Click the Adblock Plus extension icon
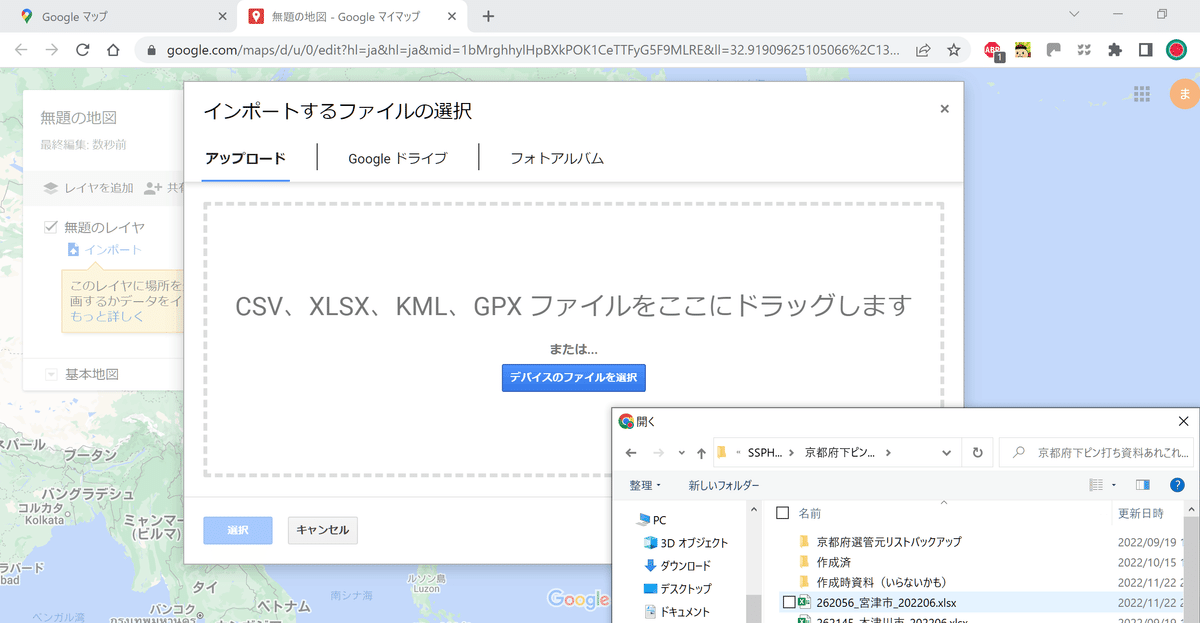The height and width of the screenshot is (623, 1200). tap(994, 50)
